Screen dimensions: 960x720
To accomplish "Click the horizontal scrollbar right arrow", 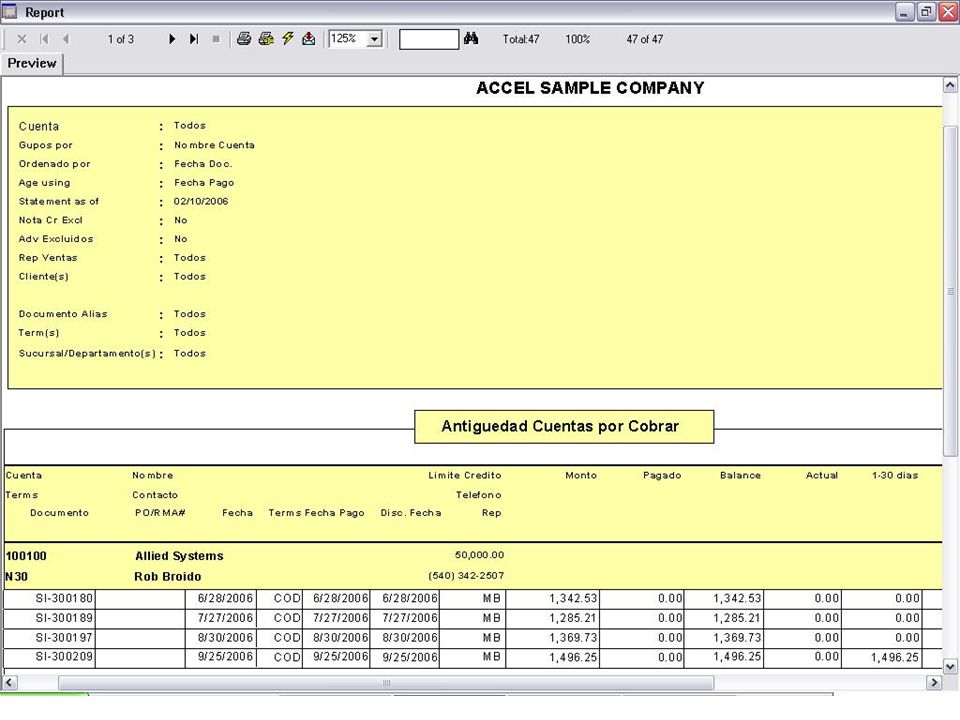I will (x=934, y=682).
